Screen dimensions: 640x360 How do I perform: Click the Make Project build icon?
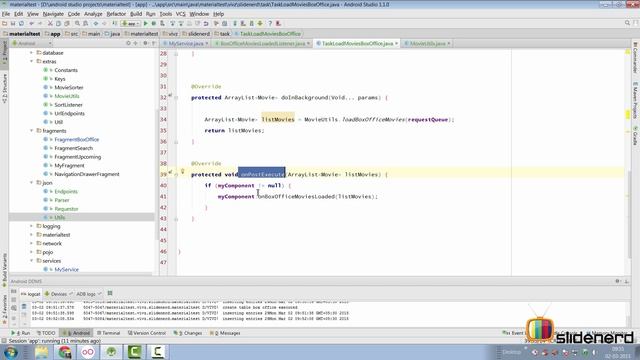tap(115, 24)
